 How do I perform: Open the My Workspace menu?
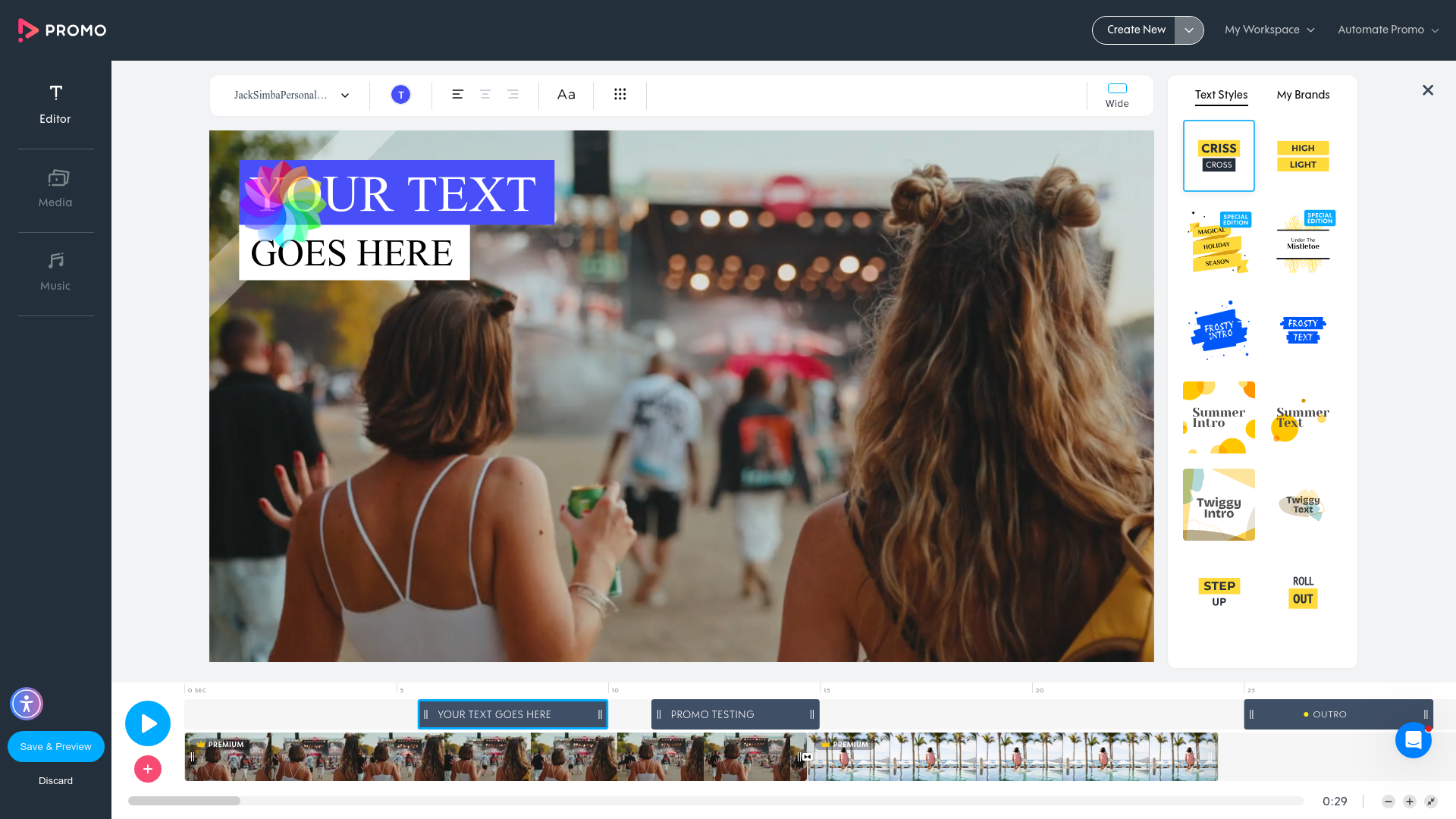pyautogui.click(x=1269, y=30)
